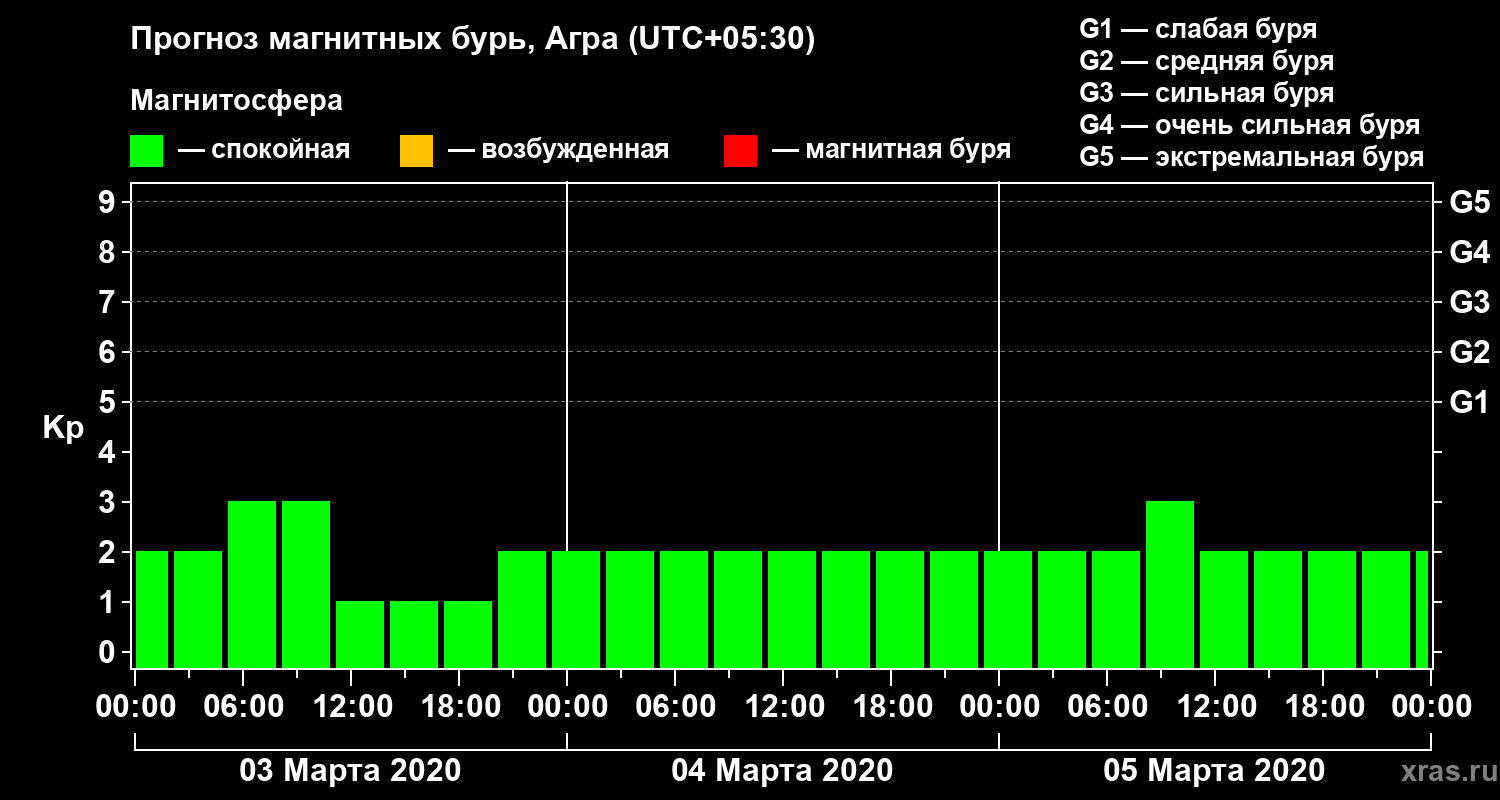1500x800 pixels.
Task: Click the '18:00' tick label under 03 Марта
Action: (459, 707)
